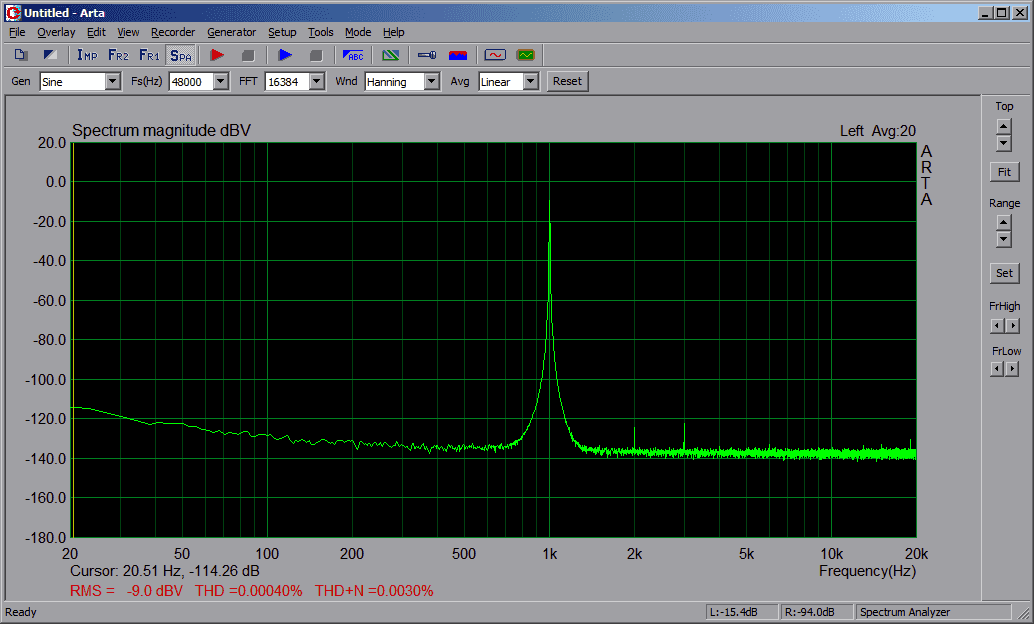This screenshot has height=624, width=1034.
Task: Click the ABC text overlay icon
Action: pos(353,55)
